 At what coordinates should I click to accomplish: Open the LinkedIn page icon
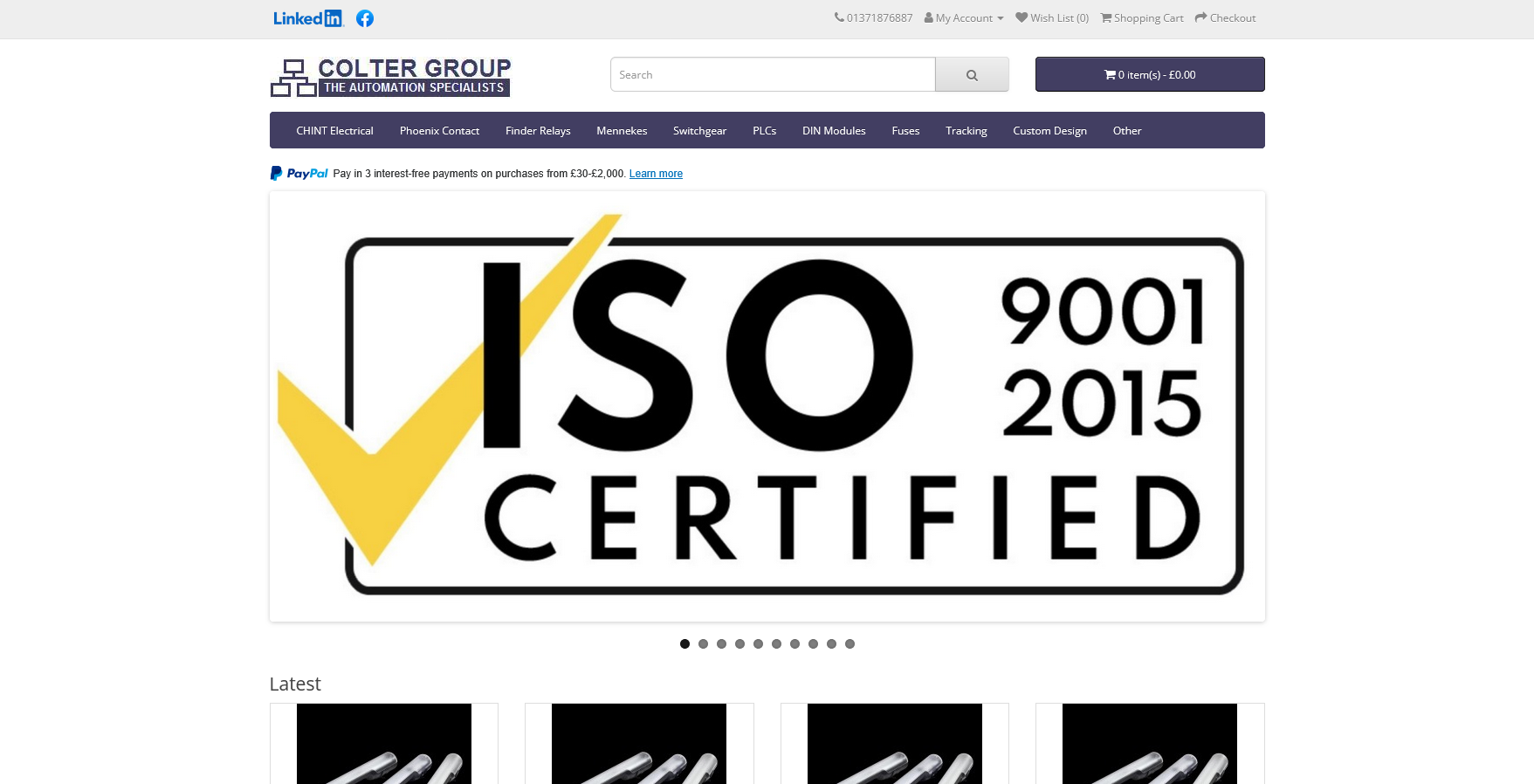(308, 18)
